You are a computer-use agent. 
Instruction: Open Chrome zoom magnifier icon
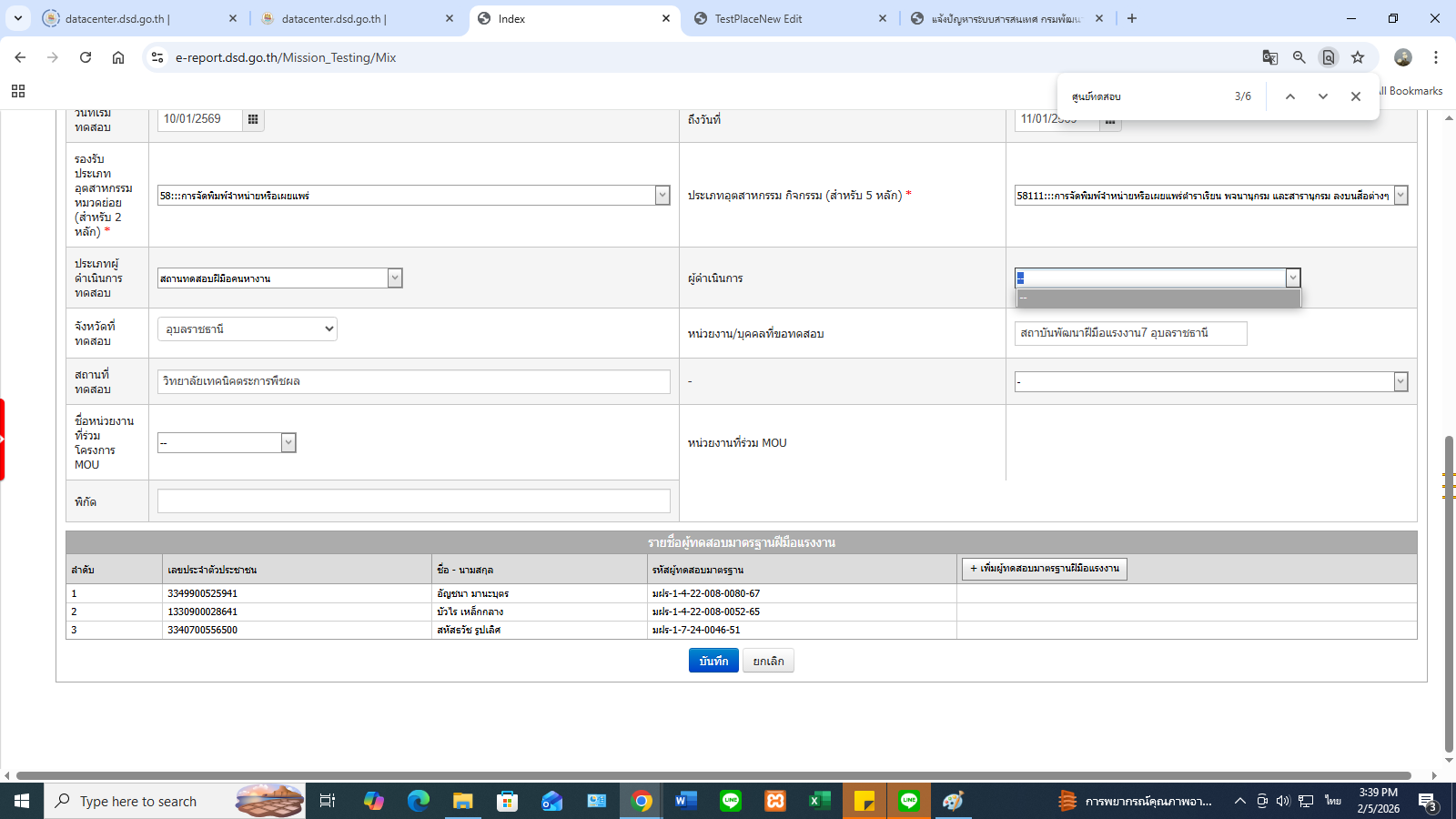point(1299,57)
